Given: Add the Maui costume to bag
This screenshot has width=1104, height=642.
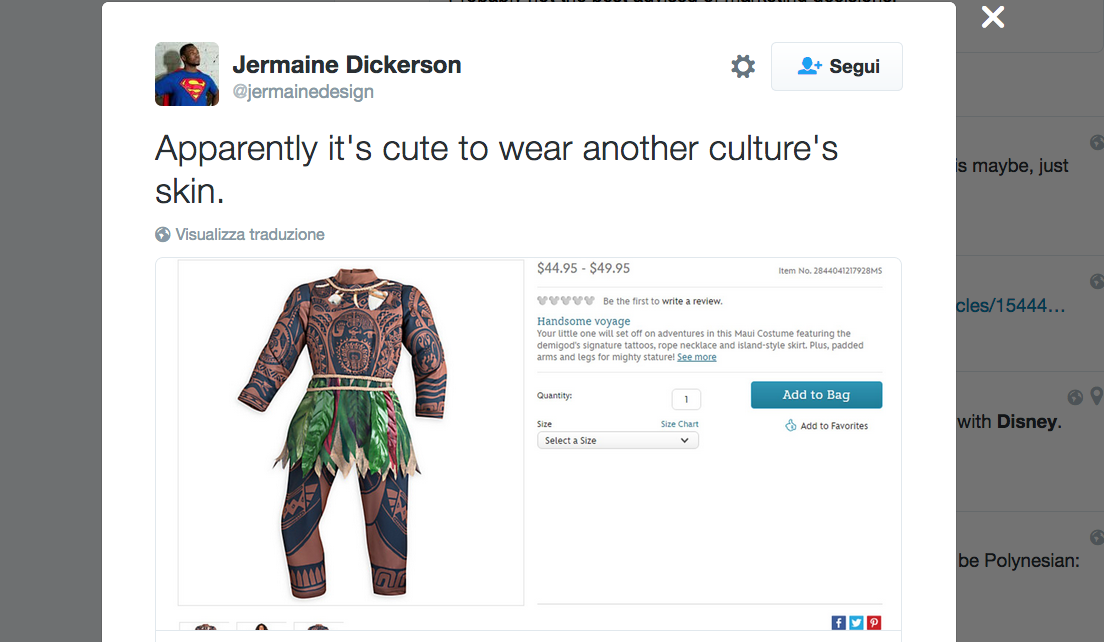Looking at the screenshot, I should click(x=816, y=395).
